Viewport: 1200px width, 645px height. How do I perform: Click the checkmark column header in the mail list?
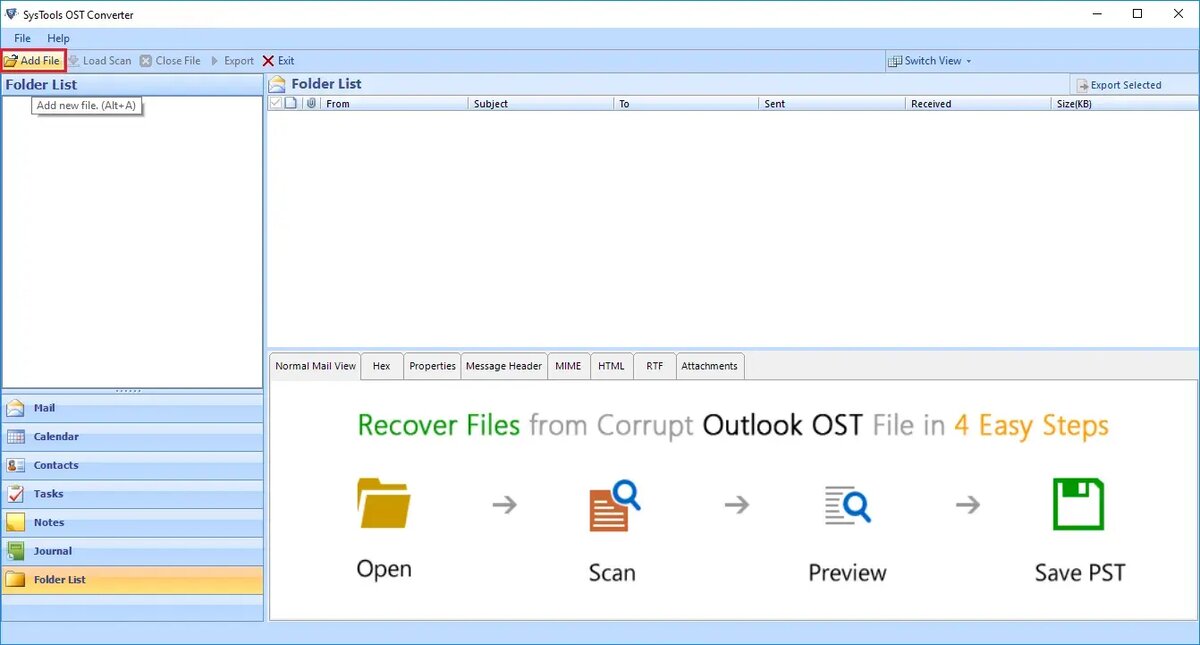pos(276,103)
